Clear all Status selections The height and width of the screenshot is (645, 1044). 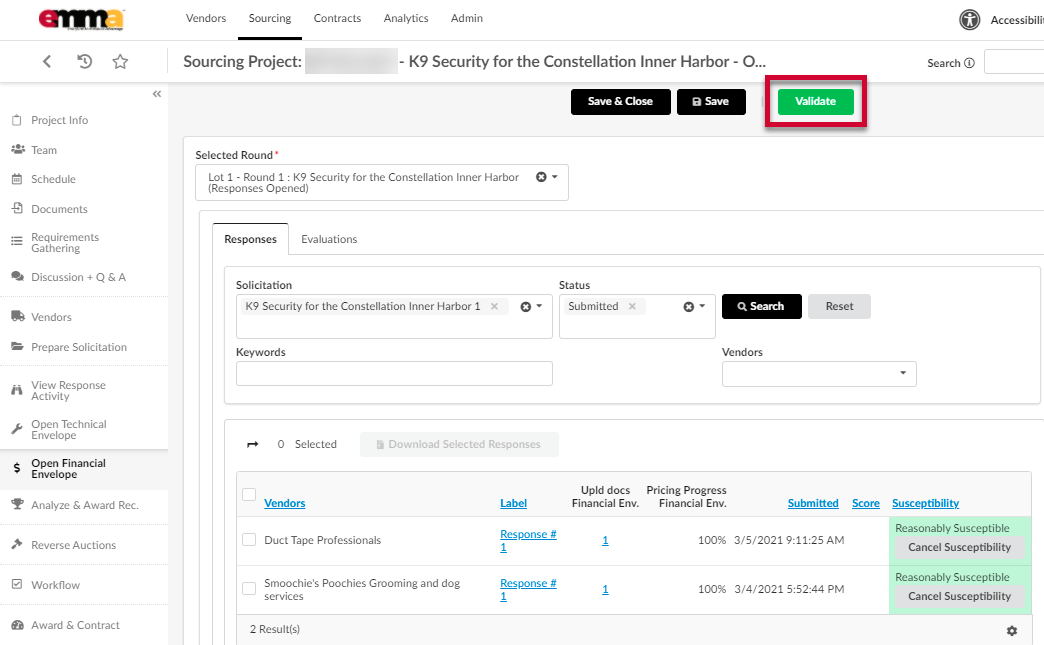688,307
